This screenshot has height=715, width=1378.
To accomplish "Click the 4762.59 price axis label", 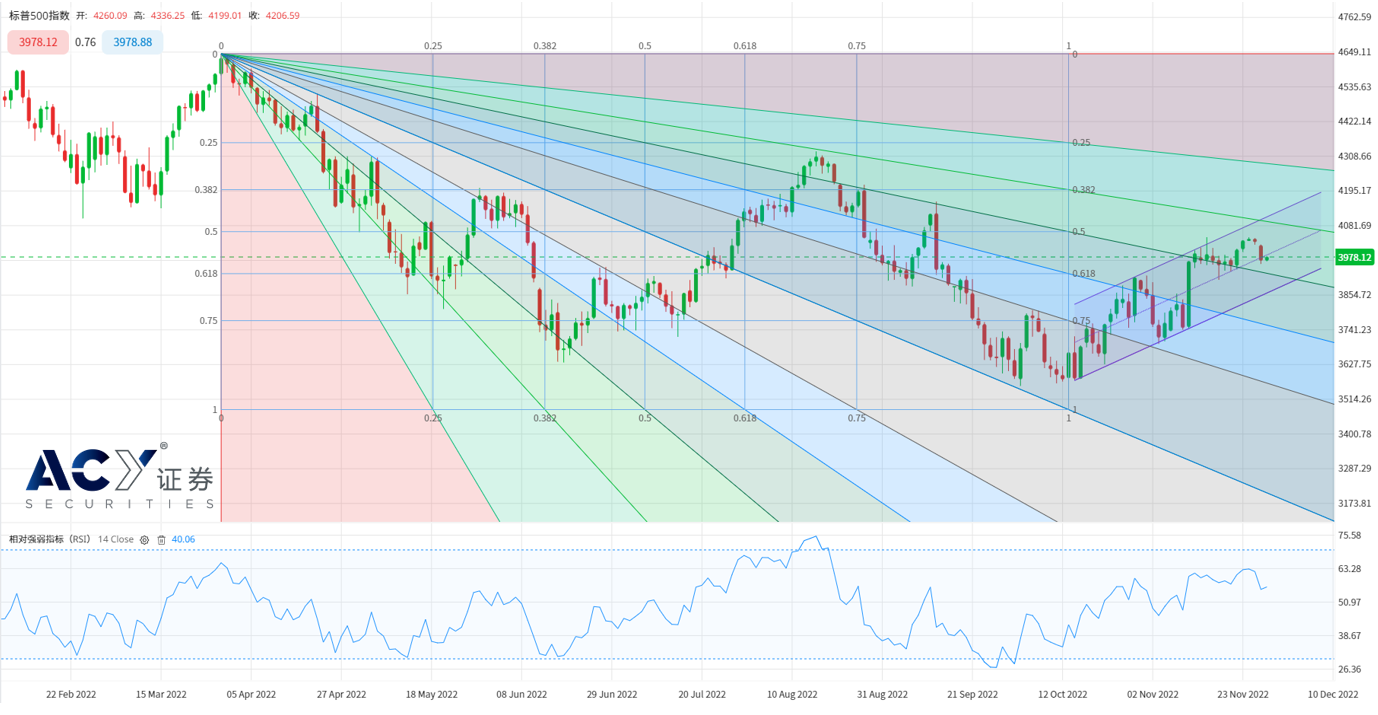I will (1355, 17).
